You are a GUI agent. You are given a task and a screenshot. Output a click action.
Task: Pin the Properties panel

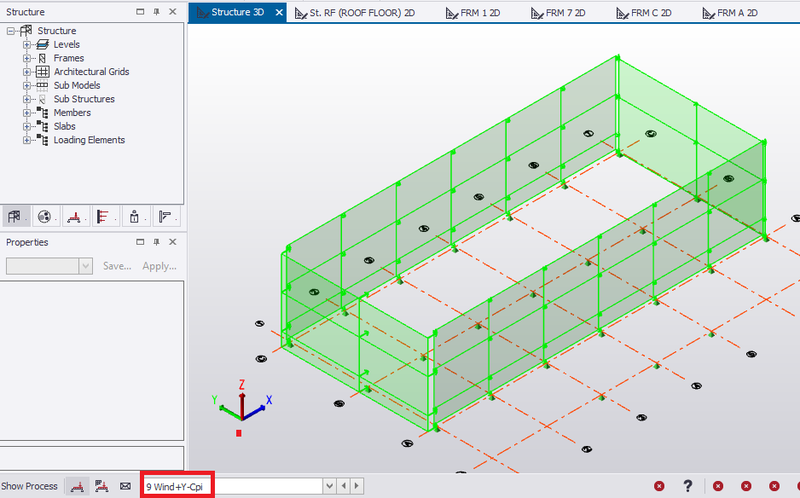point(157,242)
